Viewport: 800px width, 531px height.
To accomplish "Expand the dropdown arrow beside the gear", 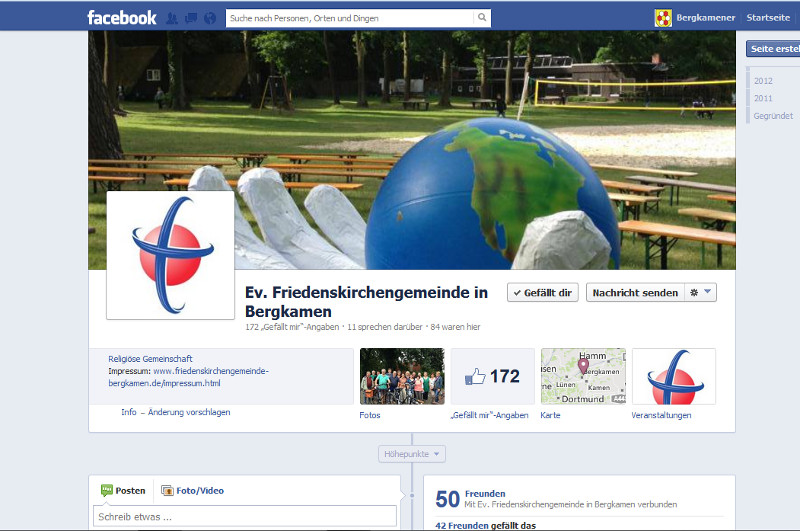I will coord(708,292).
